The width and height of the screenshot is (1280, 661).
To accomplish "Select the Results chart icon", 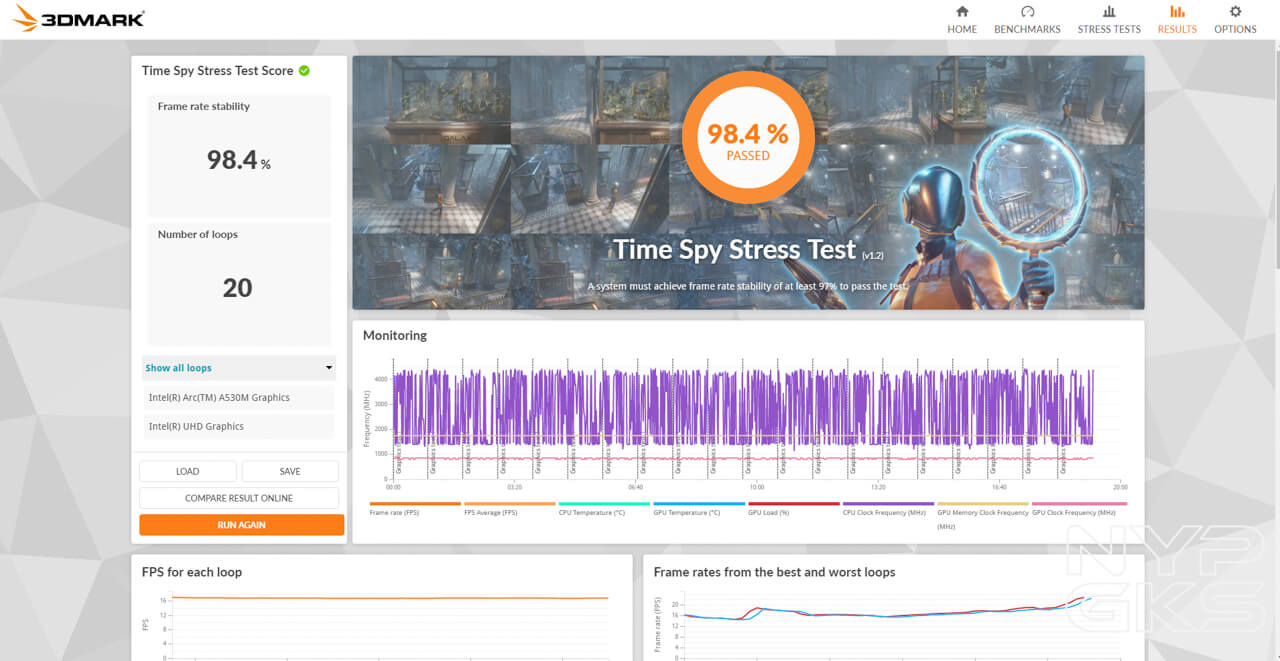I will coord(1177,12).
